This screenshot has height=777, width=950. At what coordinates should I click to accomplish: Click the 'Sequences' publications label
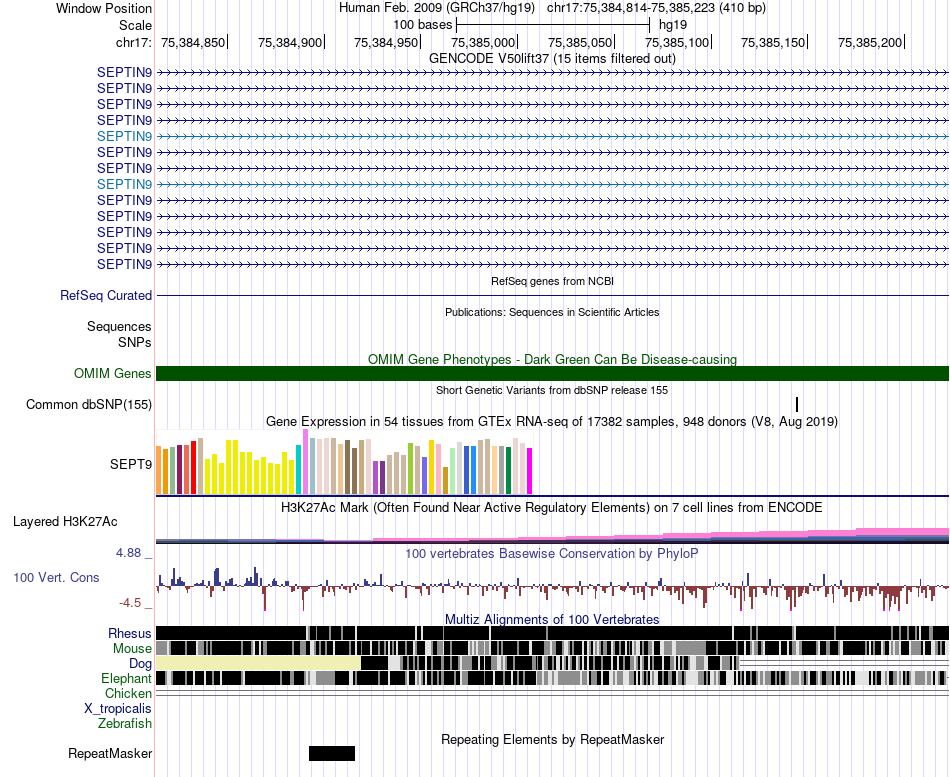[119, 327]
